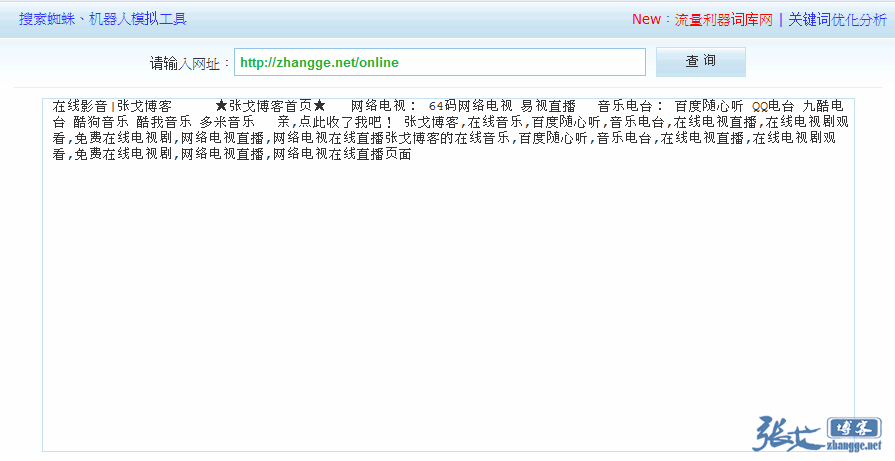Click the text 64码网络电视
The height and width of the screenshot is (461, 895).
pyautogui.click(x=470, y=106)
